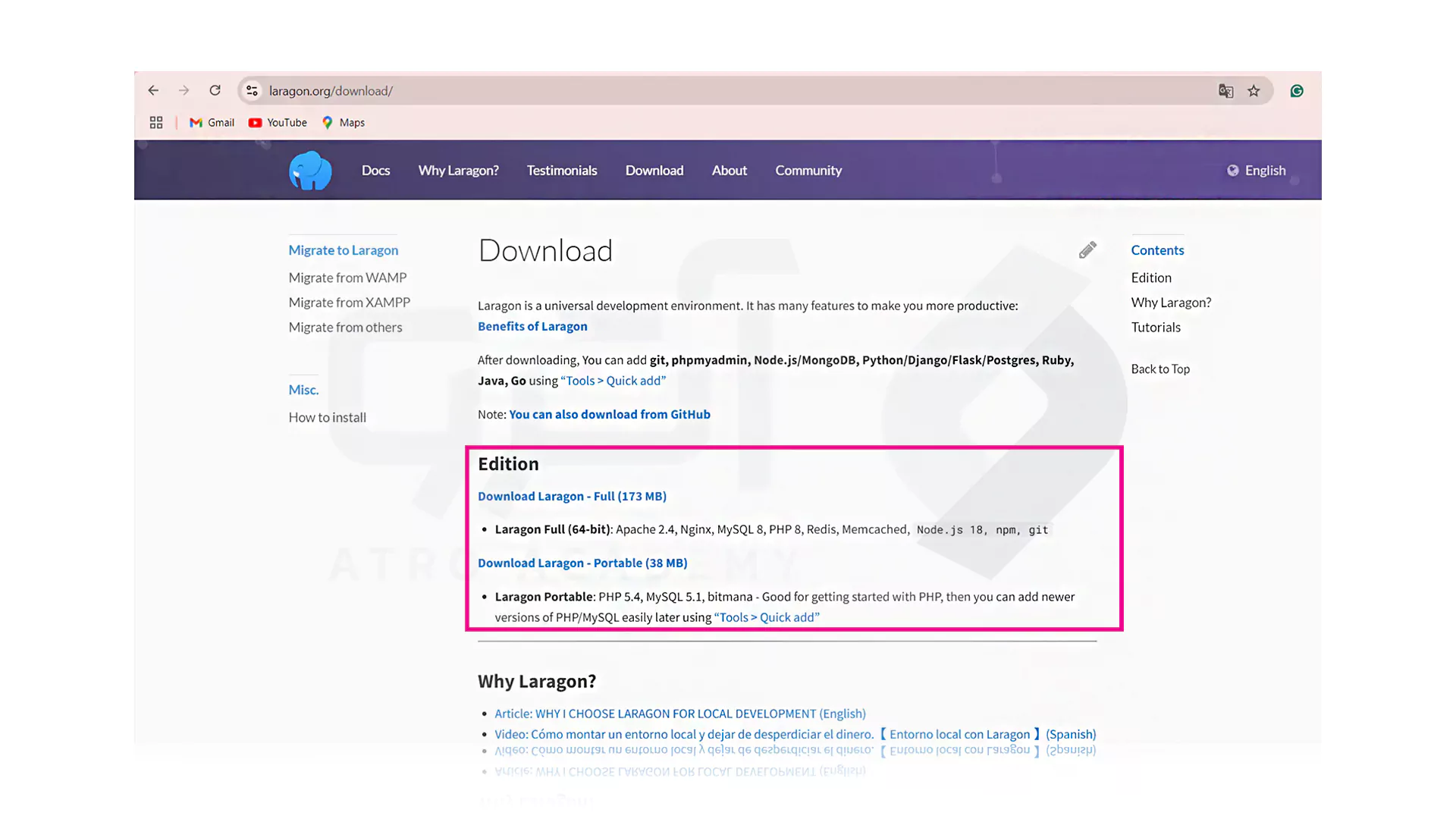Click Download Laragon - Portable (38 MB)
The width and height of the screenshot is (1456, 819).
click(582, 563)
